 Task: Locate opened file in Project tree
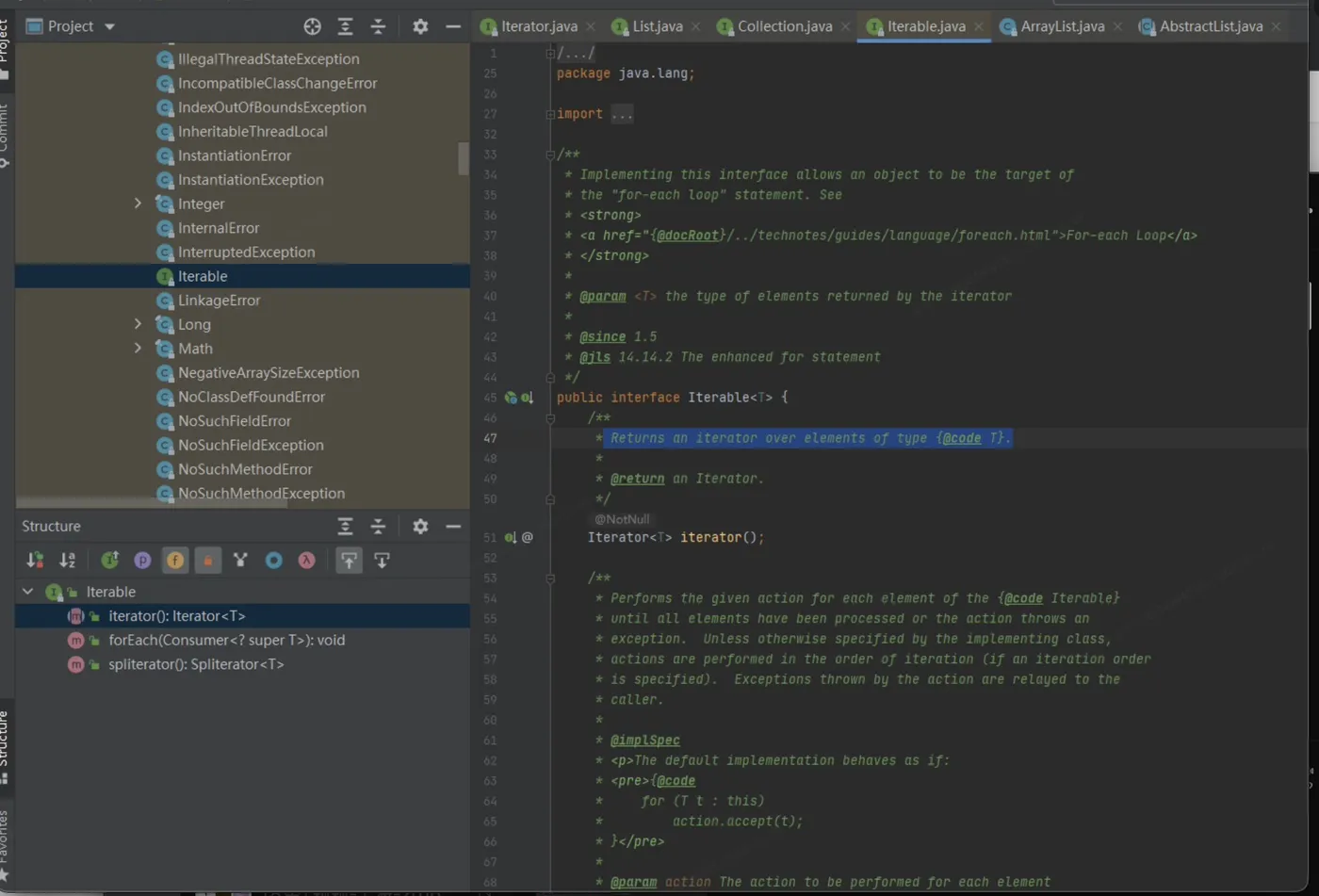tap(313, 26)
